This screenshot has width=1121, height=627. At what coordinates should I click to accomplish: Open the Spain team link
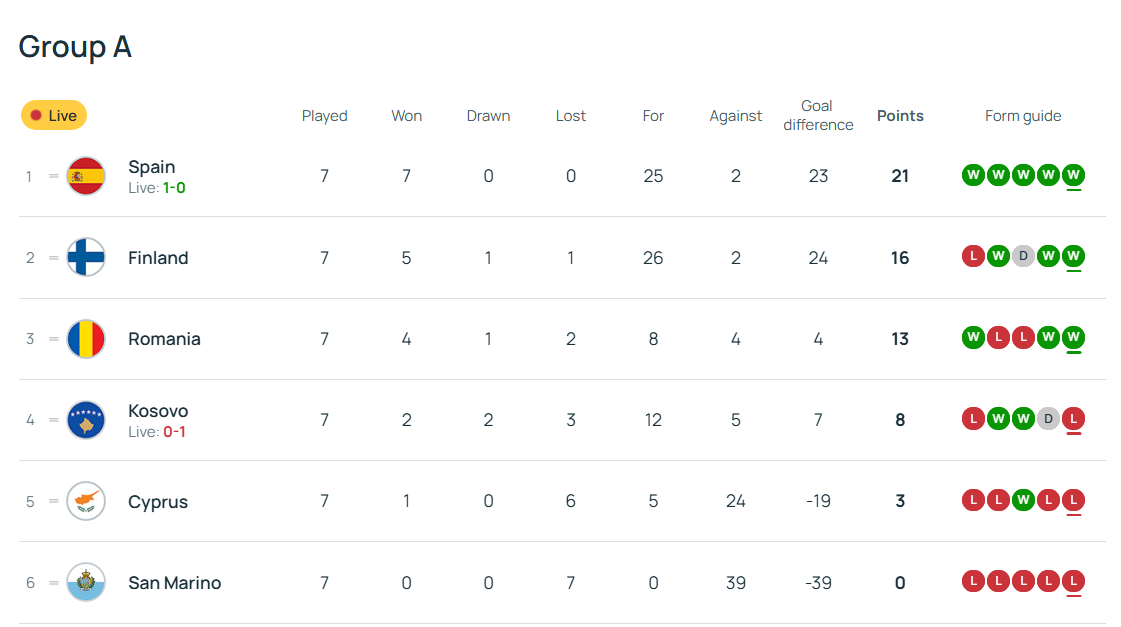click(152, 167)
